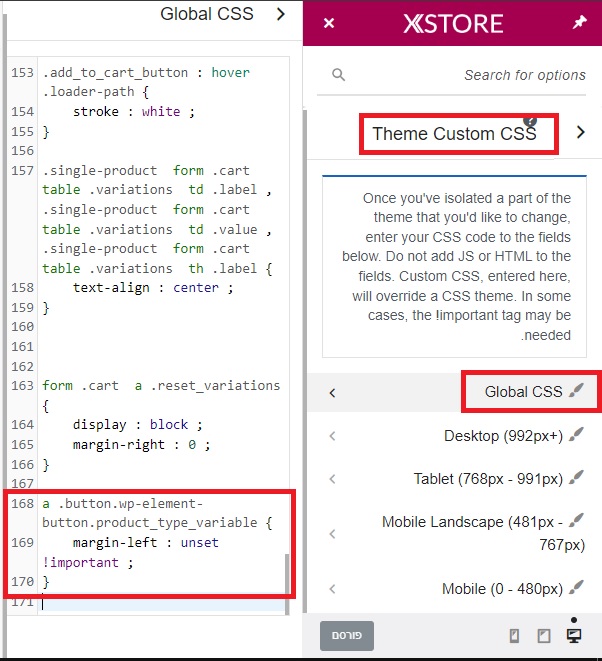The width and height of the screenshot is (602, 661).
Task: Click the XSTORE logo in header
Action: pyautogui.click(x=453, y=23)
